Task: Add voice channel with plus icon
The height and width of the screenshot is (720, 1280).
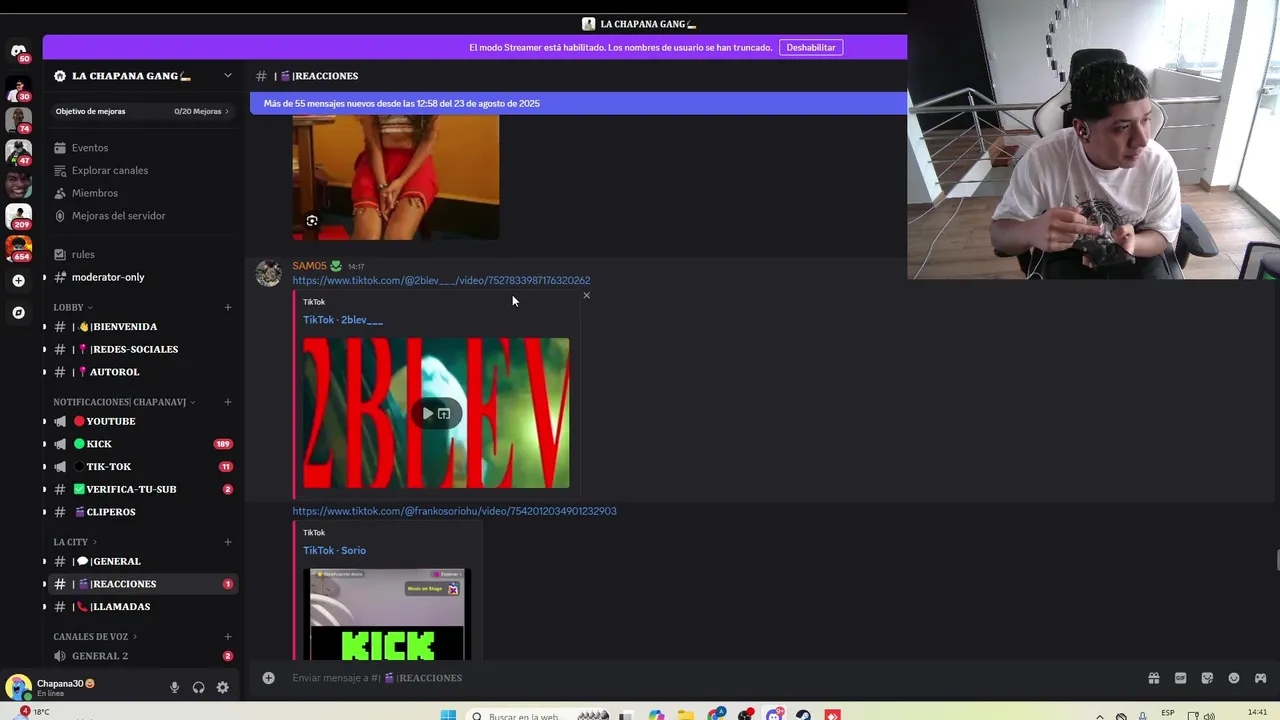Action: [x=228, y=637]
